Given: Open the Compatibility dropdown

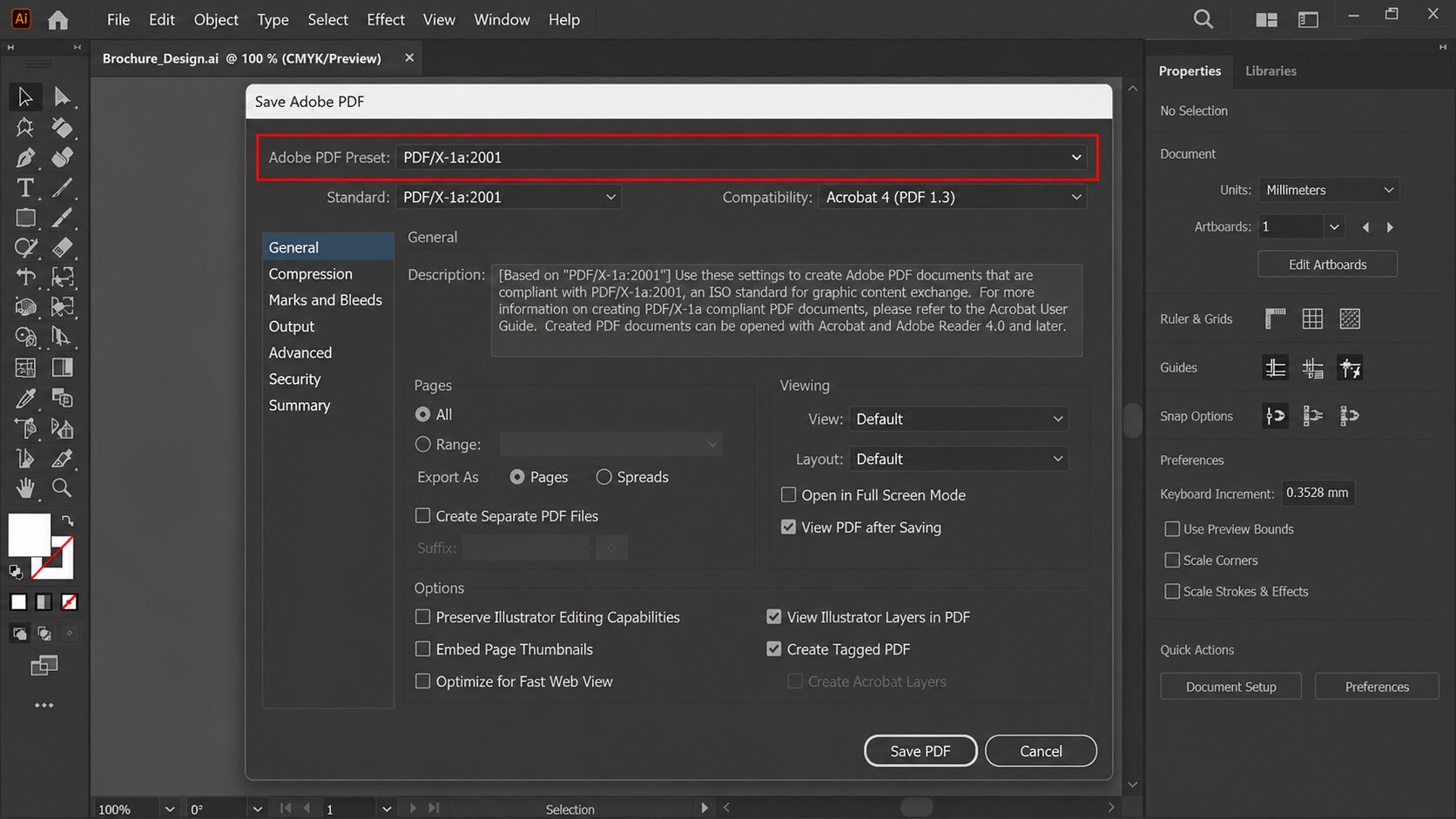Looking at the screenshot, I should [953, 198].
